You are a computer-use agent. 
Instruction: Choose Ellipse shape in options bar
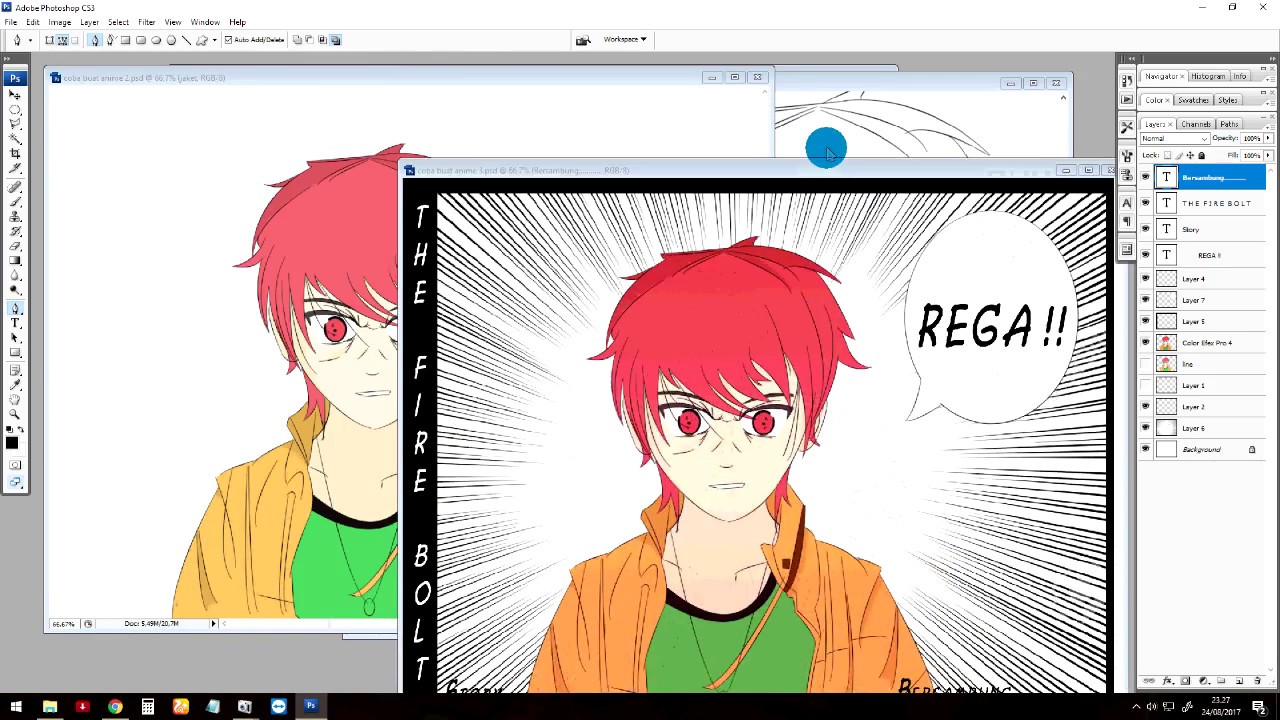[156, 40]
